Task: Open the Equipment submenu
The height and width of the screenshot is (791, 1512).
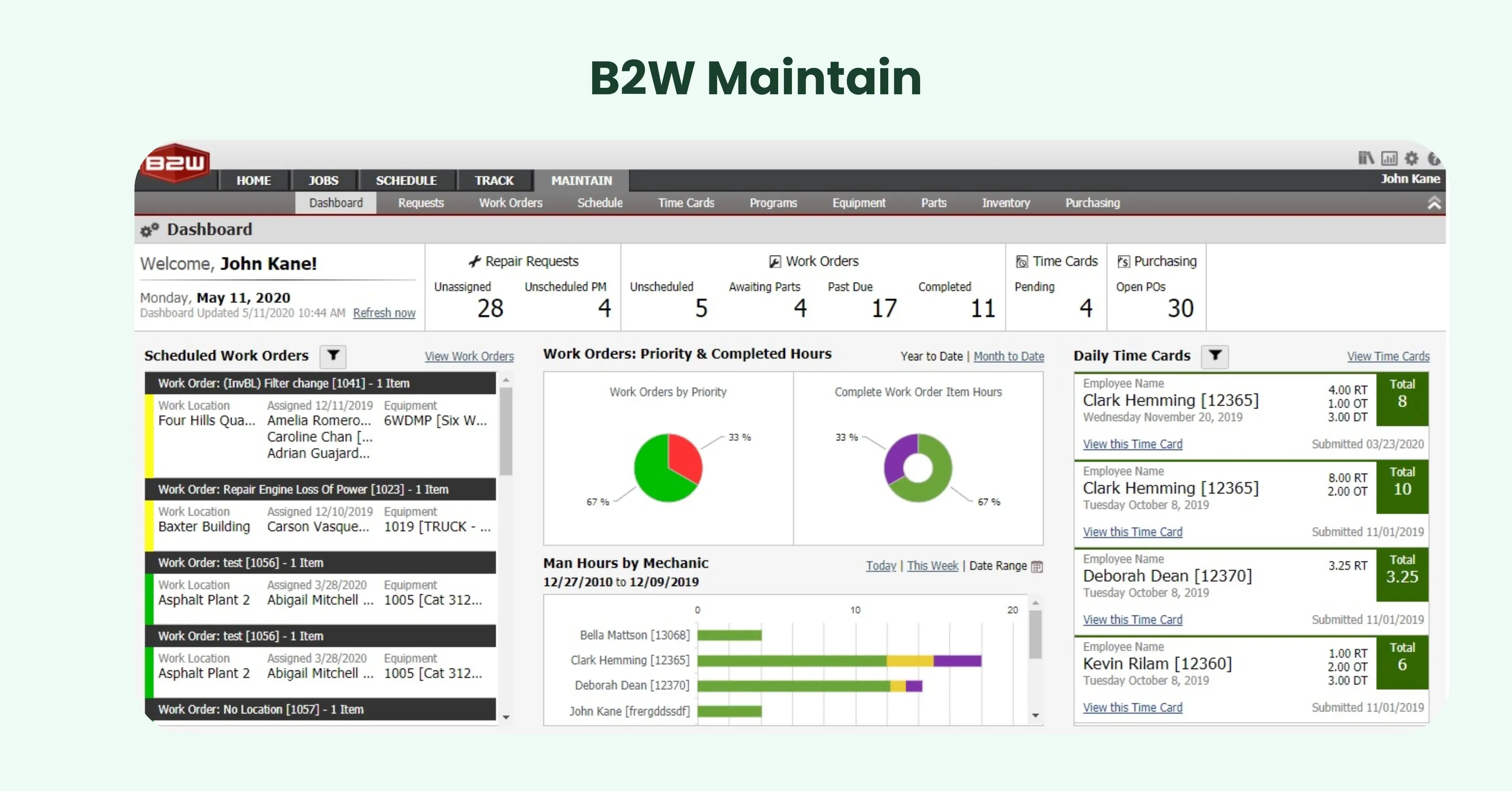Action: point(859,202)
